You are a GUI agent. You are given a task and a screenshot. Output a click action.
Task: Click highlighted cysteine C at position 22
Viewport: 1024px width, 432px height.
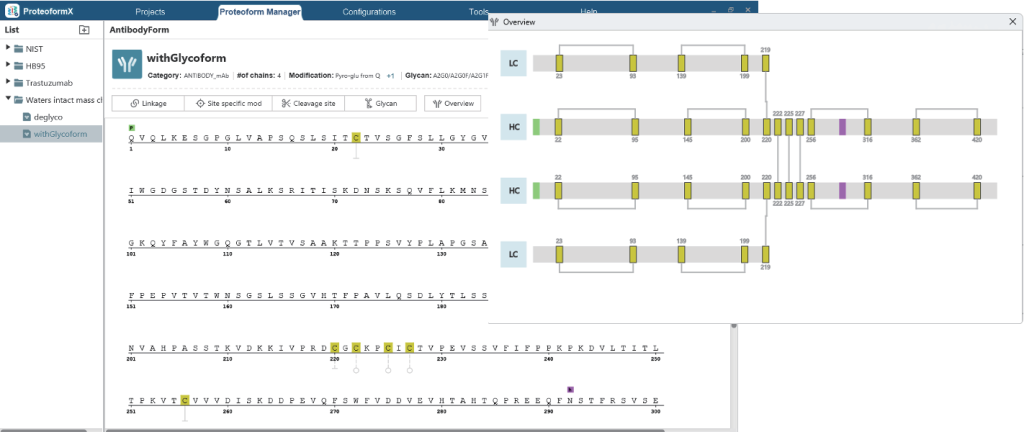(356, 137)
